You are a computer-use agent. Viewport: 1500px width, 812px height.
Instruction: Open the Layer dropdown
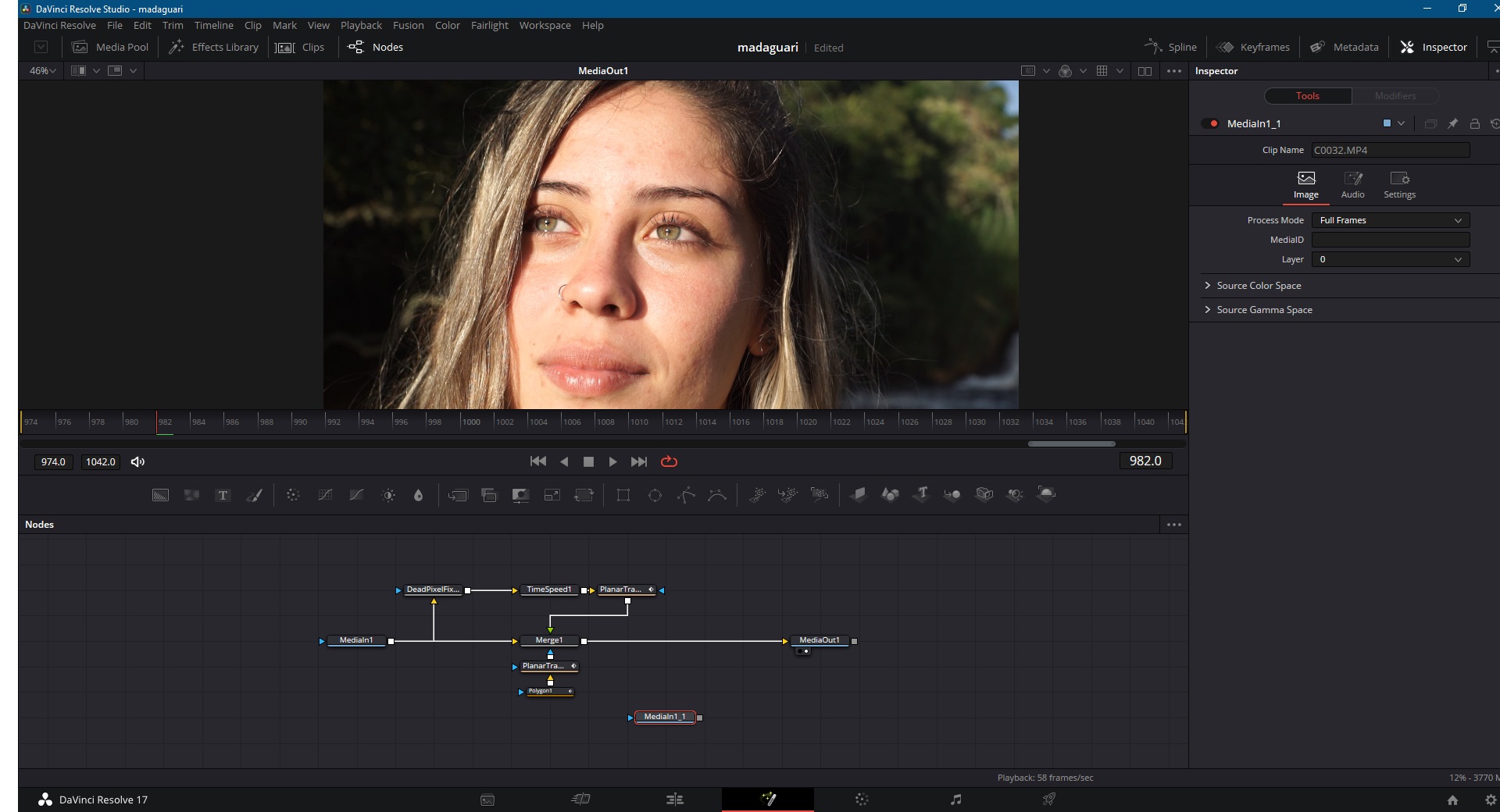(1391, 259)
